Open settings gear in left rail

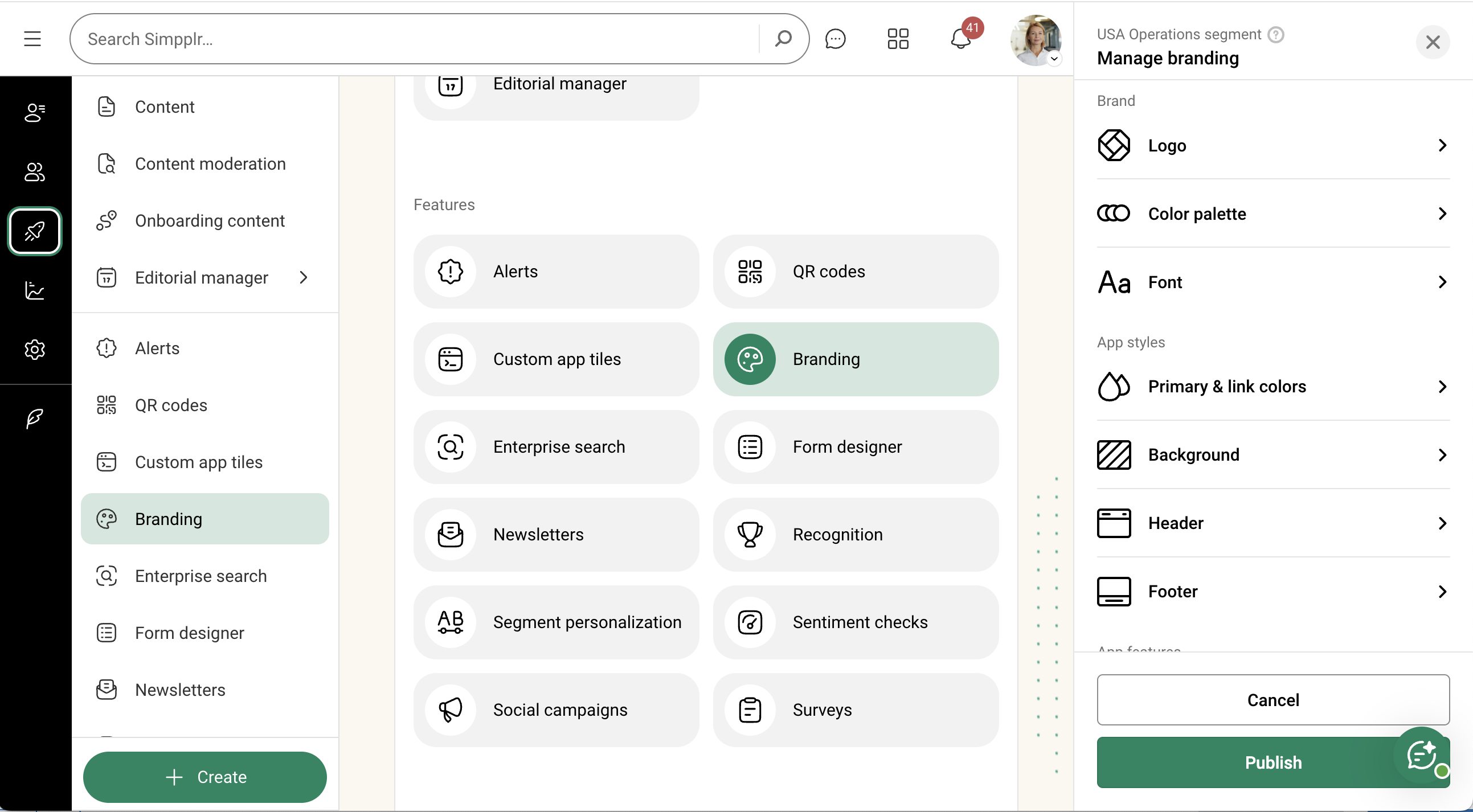click(35, 350)
